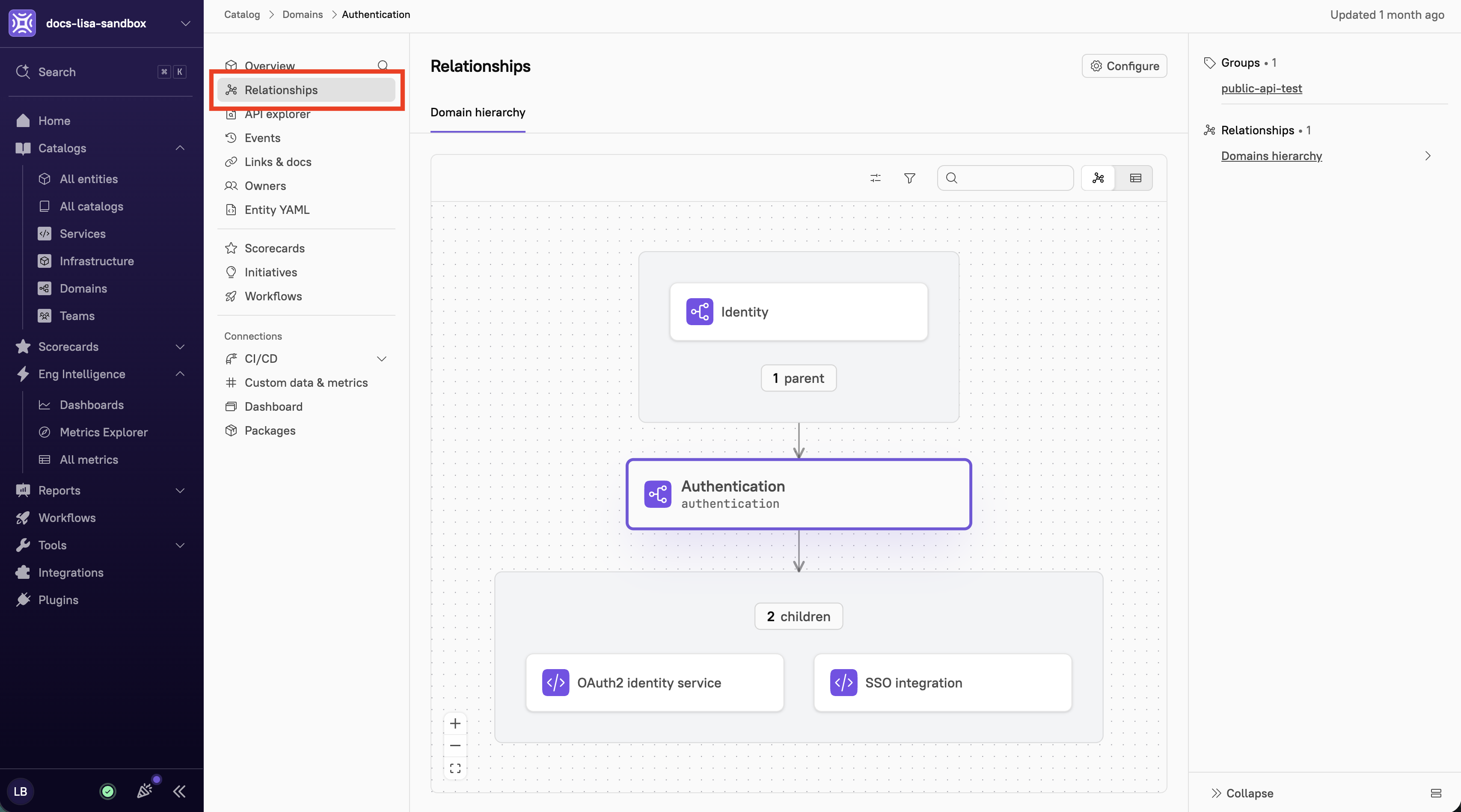This screenshot has width=1461, height=812.
Task: Open Plugins in the sidebar
Action: pyautogui.click(x=58, y=600)
